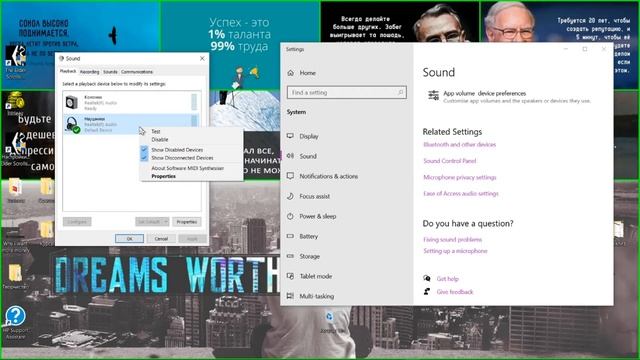The width and height of the screenshot is (640, 360).
Task: Open the Multi-tasking icon in Settings
Action: click(290, 296)
